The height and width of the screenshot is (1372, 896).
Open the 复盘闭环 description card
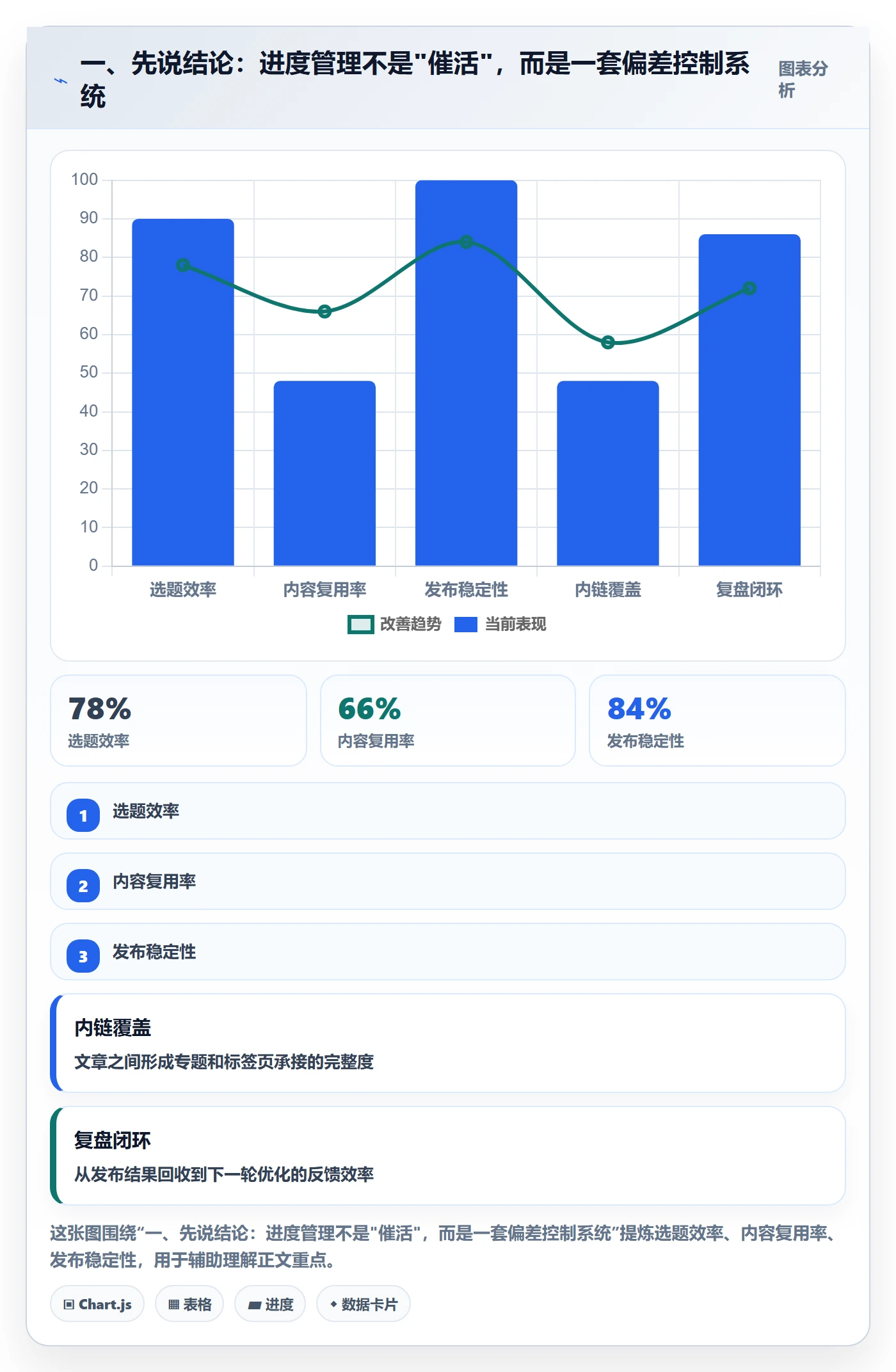tap(448, 1156)
